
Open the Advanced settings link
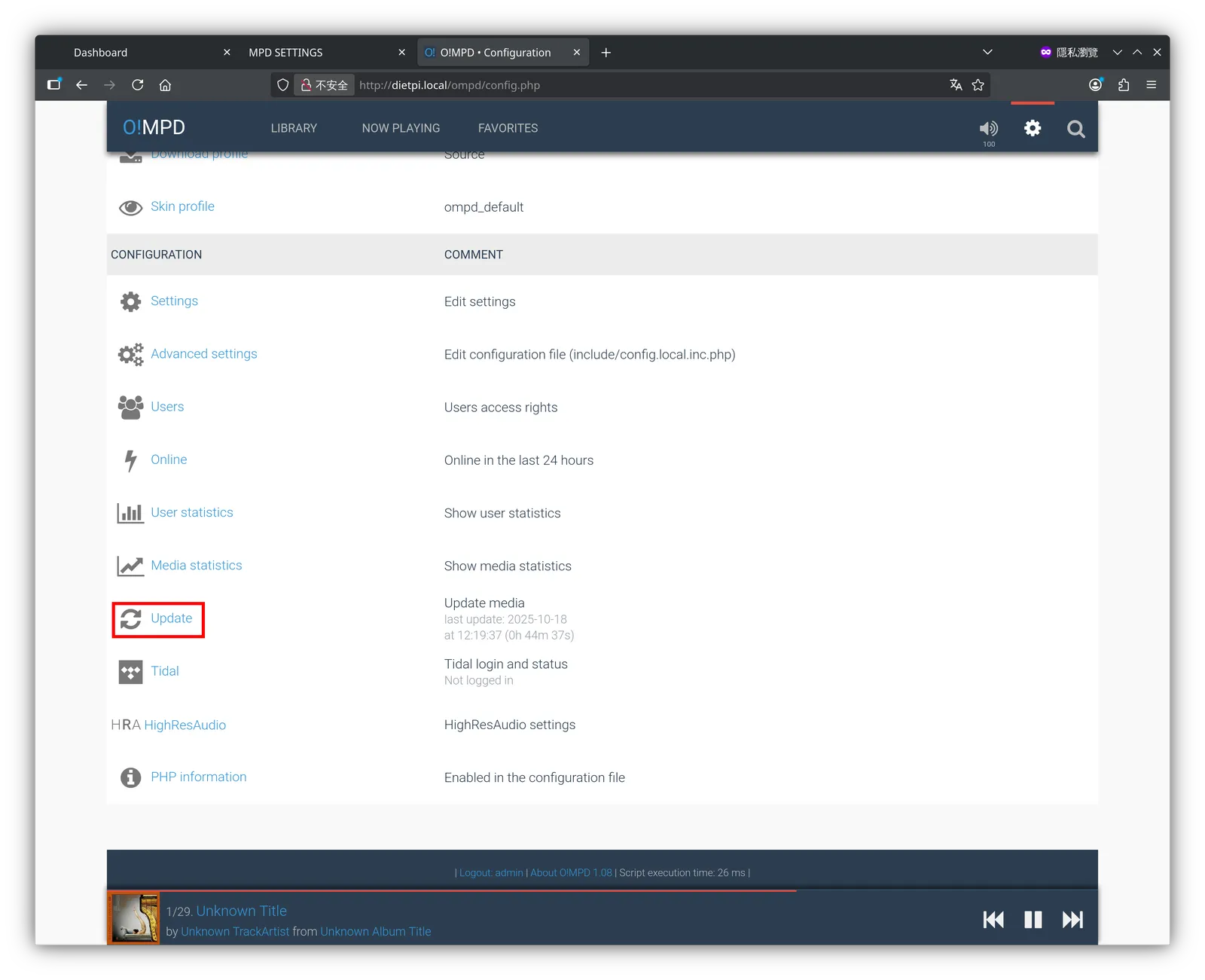coord(204,354)
